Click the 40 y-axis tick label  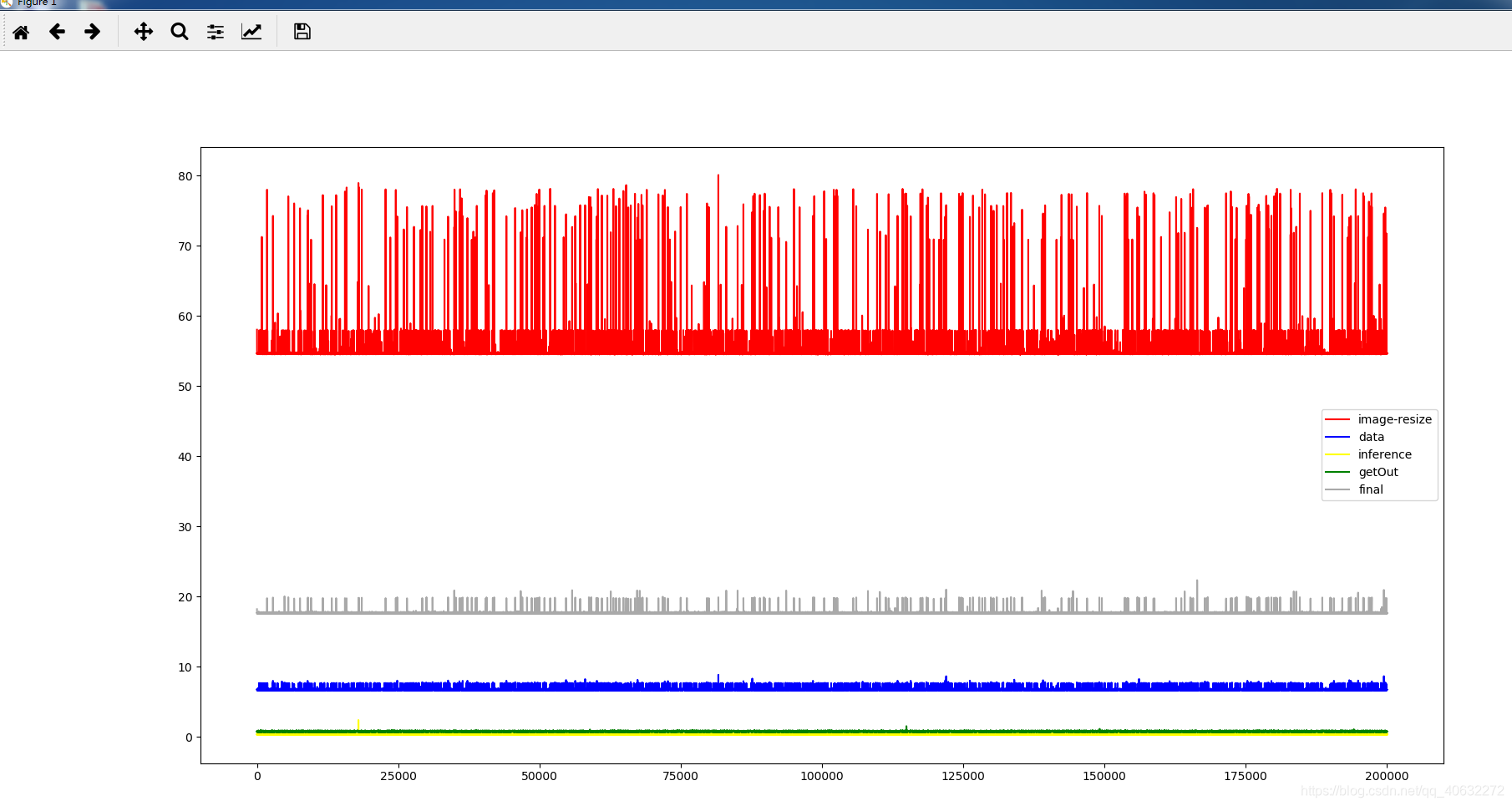click(185, 457)
